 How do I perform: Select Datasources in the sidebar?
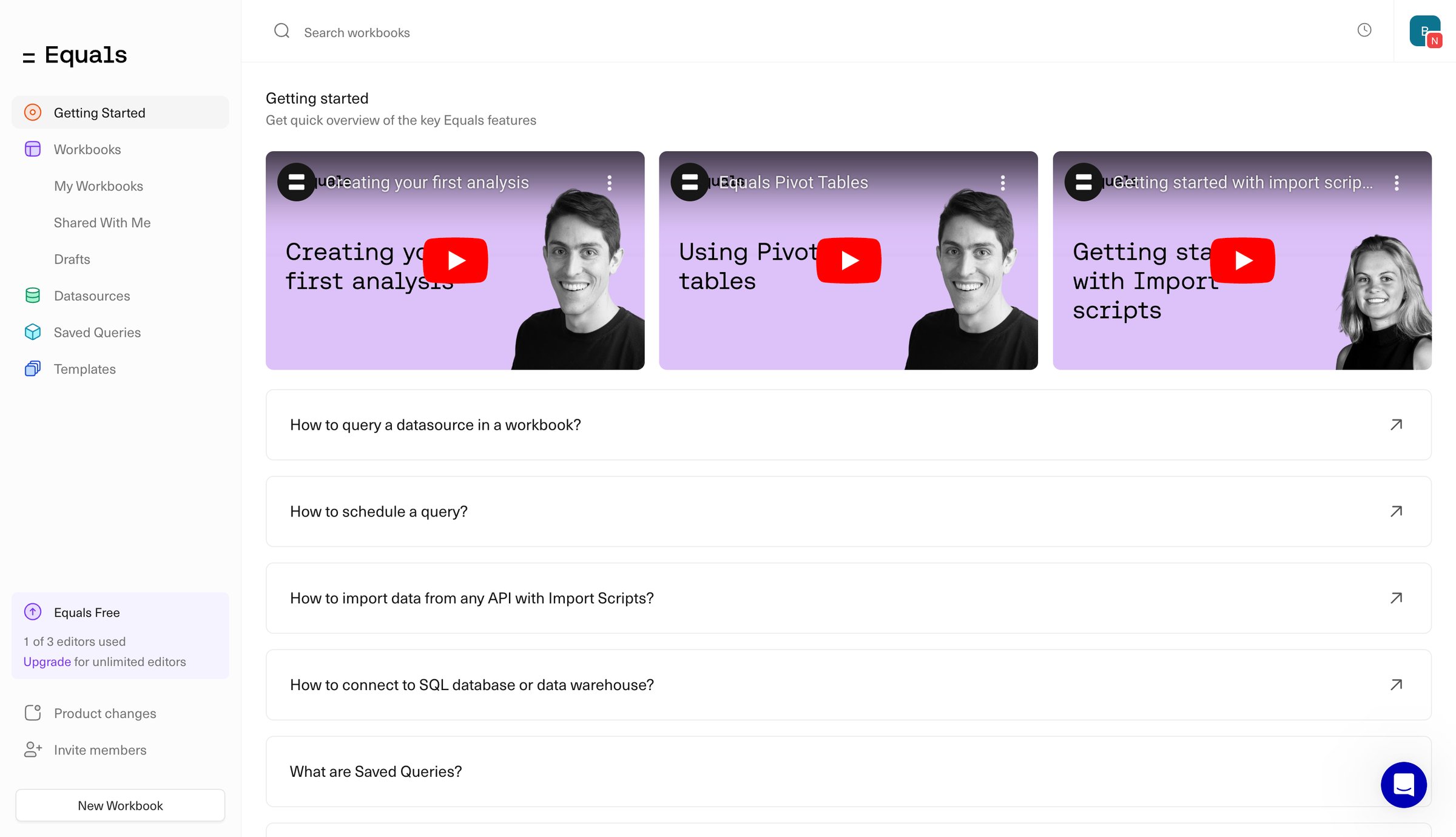[92, 296]
